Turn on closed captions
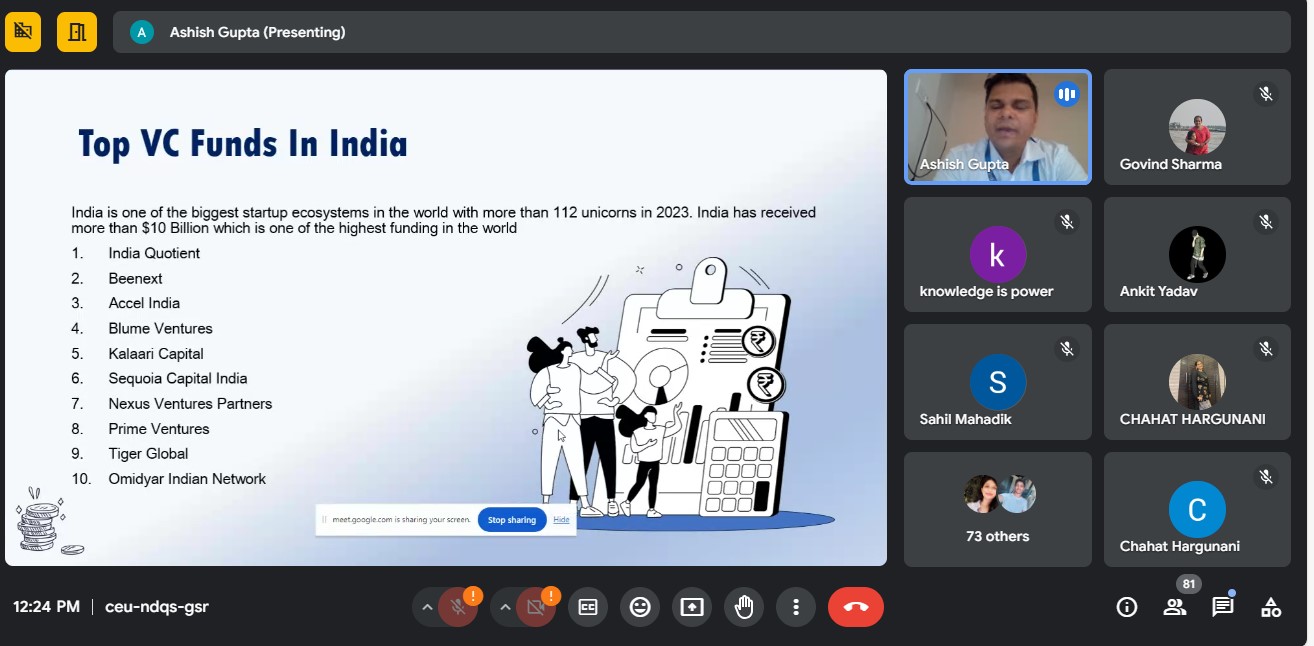 point(588,607)
